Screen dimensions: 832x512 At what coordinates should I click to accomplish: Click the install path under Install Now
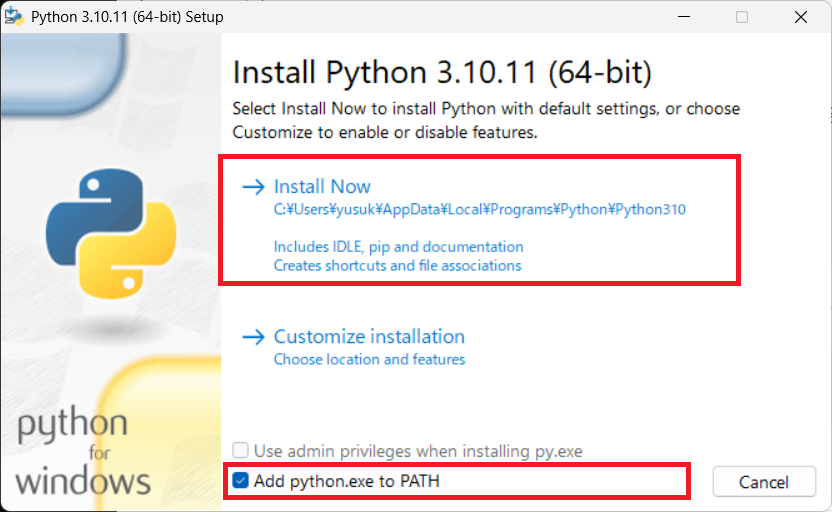click(479, 210)
